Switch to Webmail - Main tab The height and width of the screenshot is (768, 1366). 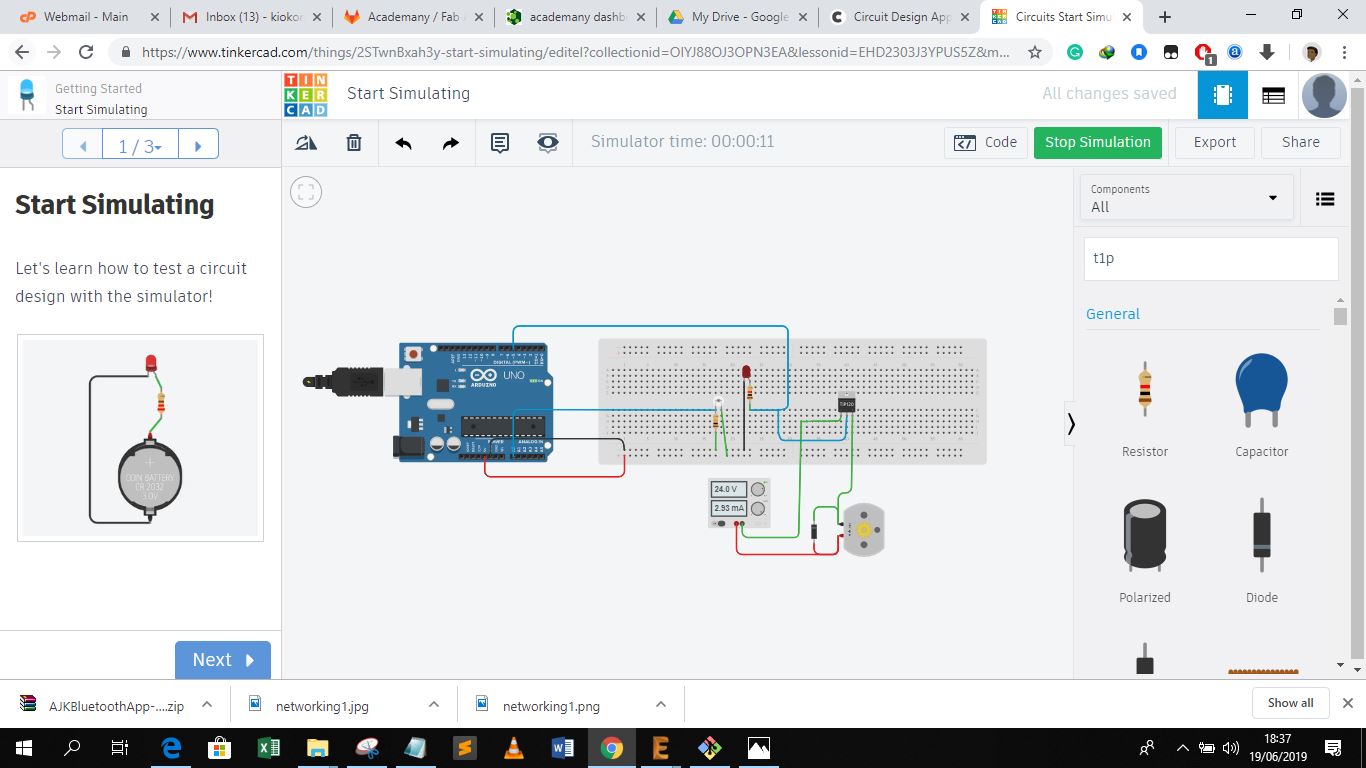(86, 17)
